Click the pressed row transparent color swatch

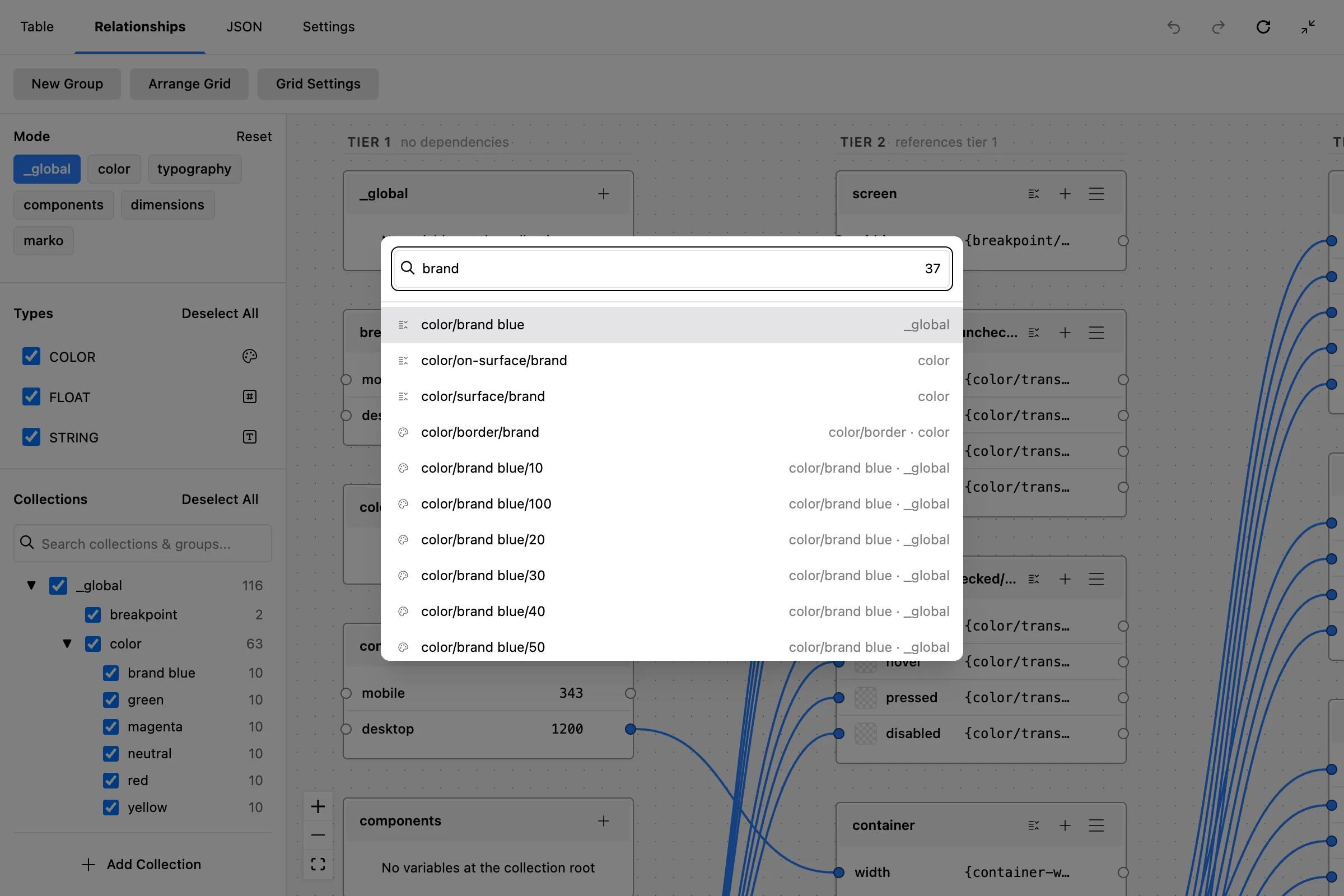pos(866,698)
